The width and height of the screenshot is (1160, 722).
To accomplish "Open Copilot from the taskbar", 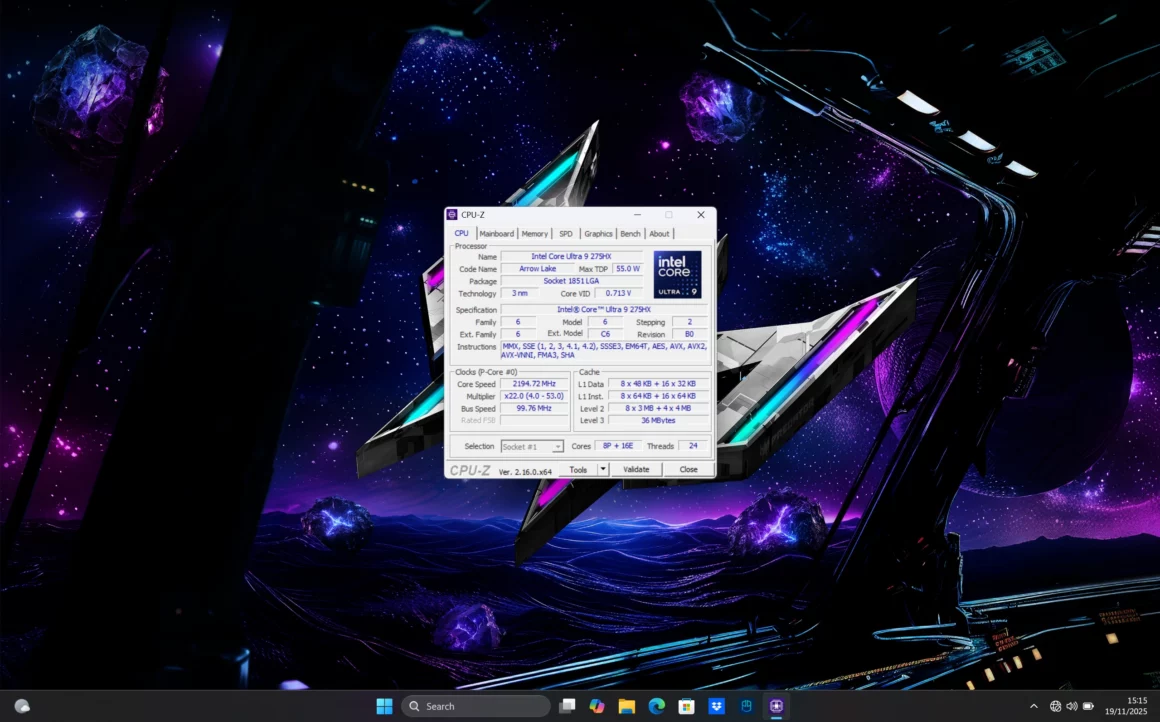I will (x=597, y=705).
